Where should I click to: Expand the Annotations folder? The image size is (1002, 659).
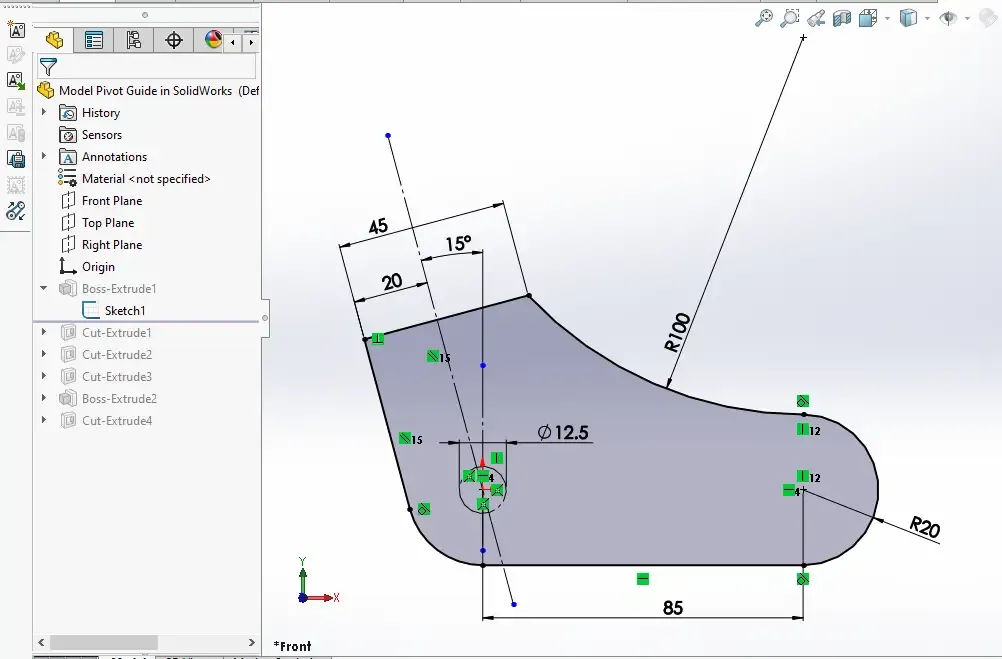tap(44, 156)
